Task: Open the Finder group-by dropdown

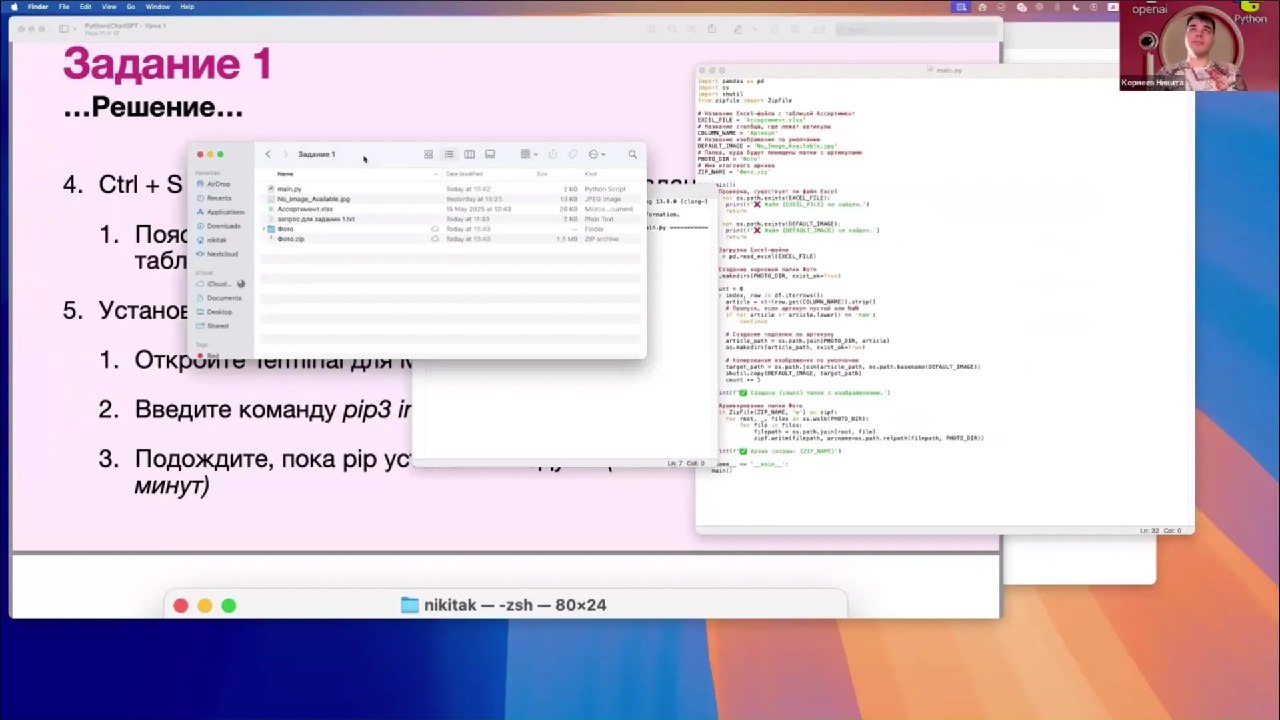Action: pyautogui.click(x=527, y=154)
